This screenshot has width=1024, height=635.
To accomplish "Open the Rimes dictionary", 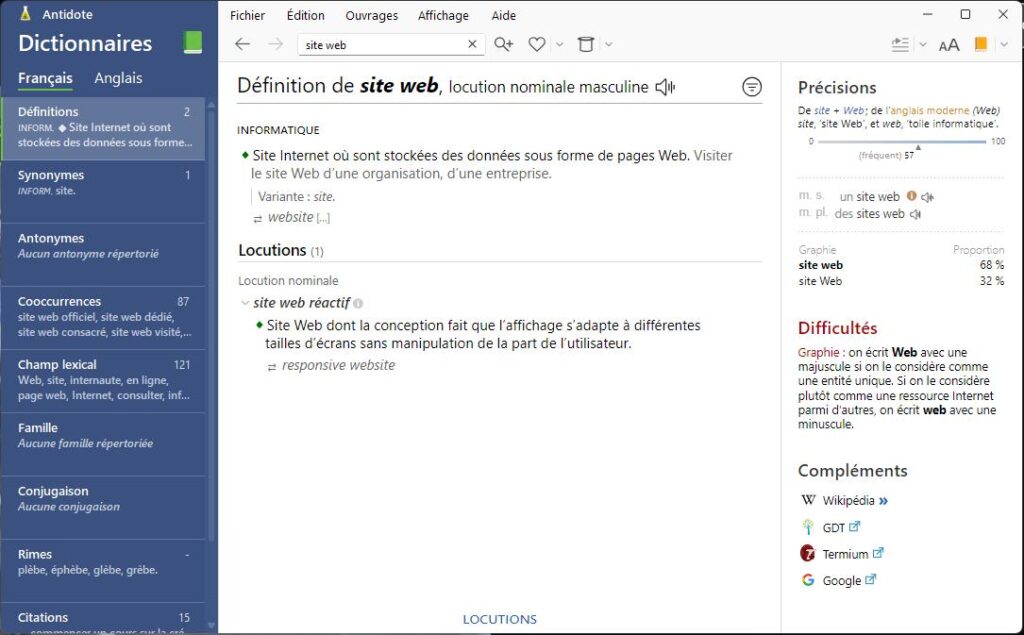I will 103,570.
